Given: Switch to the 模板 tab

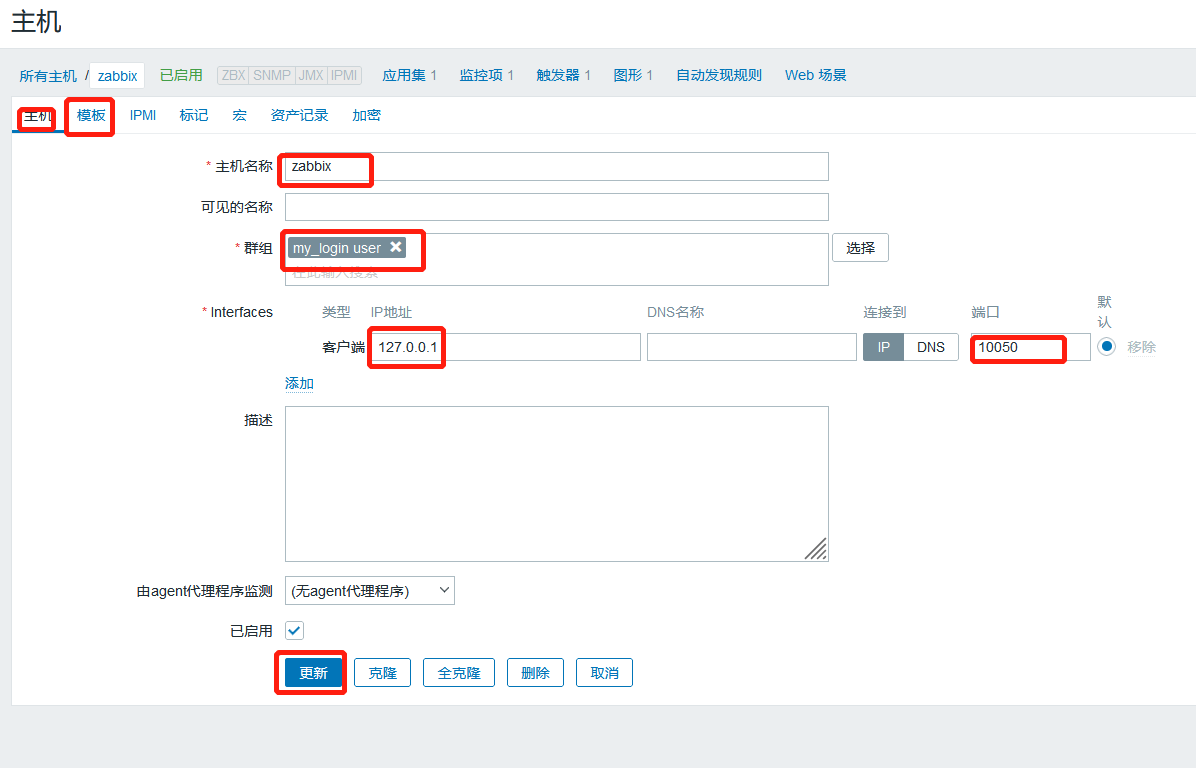Looking at the screenshot, I should tap(91, 115).
